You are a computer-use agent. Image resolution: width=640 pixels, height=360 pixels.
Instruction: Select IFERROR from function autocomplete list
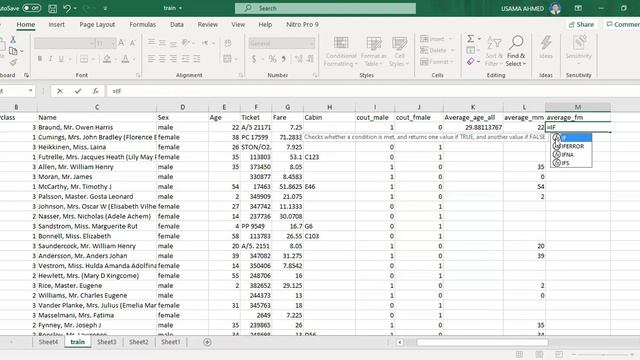click(x=571, y=146)
